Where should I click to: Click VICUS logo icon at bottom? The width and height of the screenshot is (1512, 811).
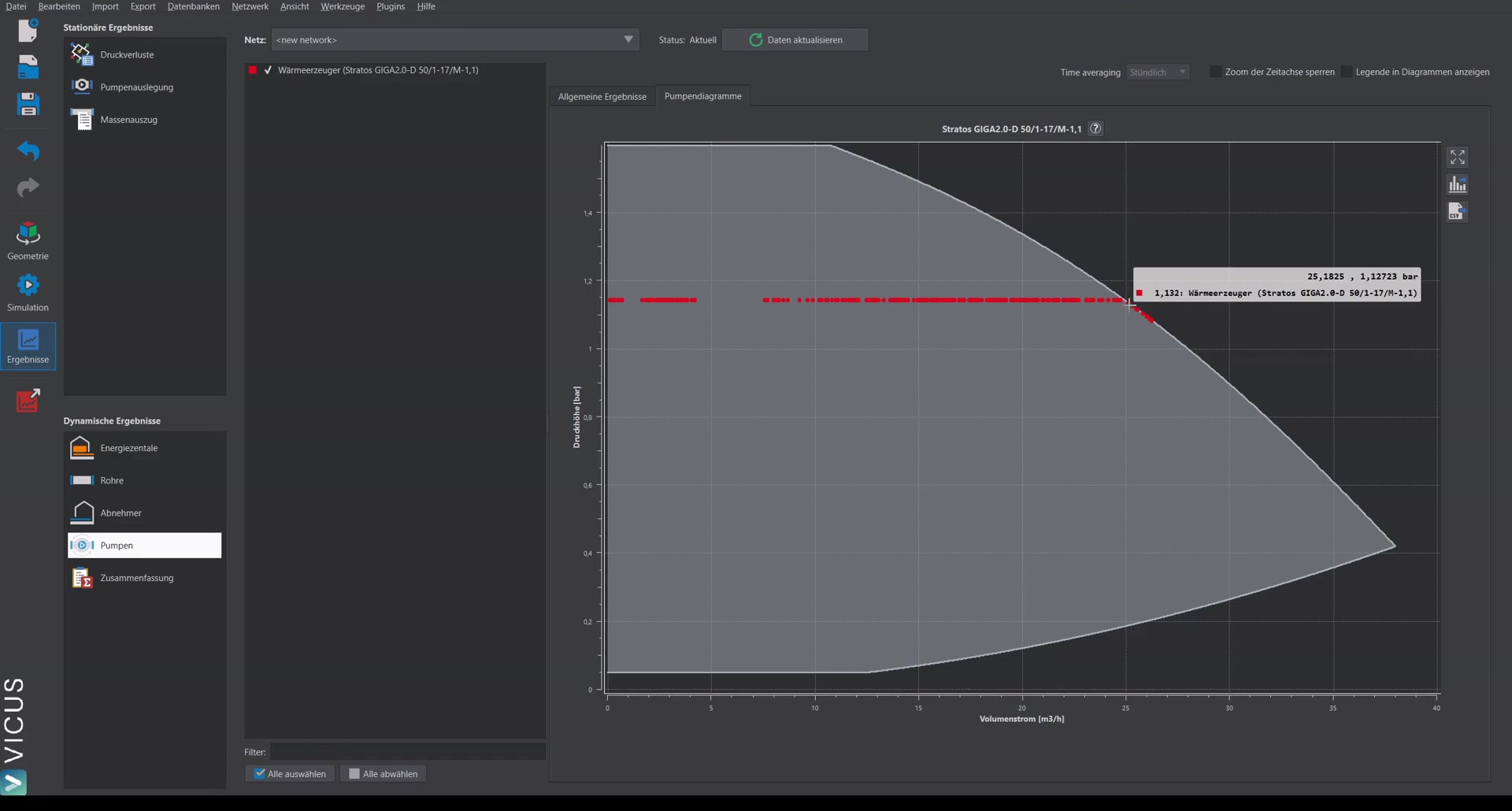14,783
